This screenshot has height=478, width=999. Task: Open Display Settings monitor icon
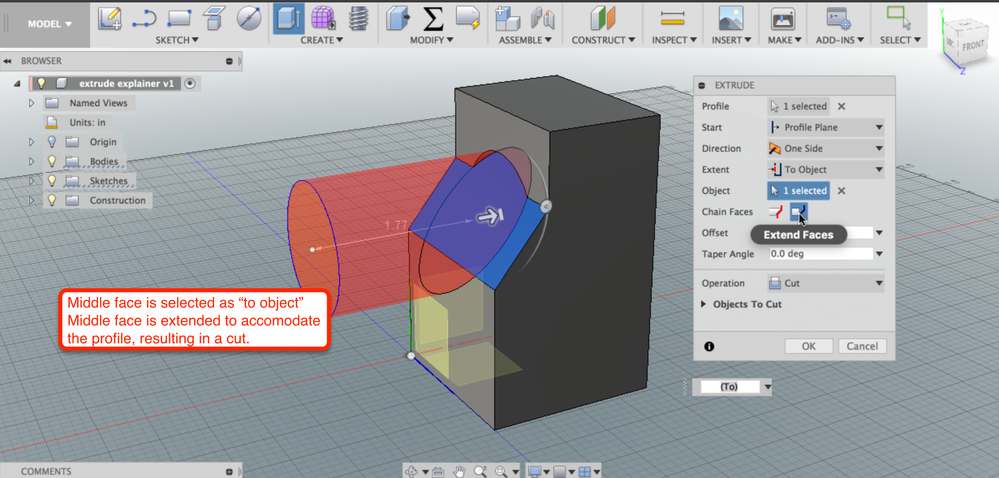(535, 472)
